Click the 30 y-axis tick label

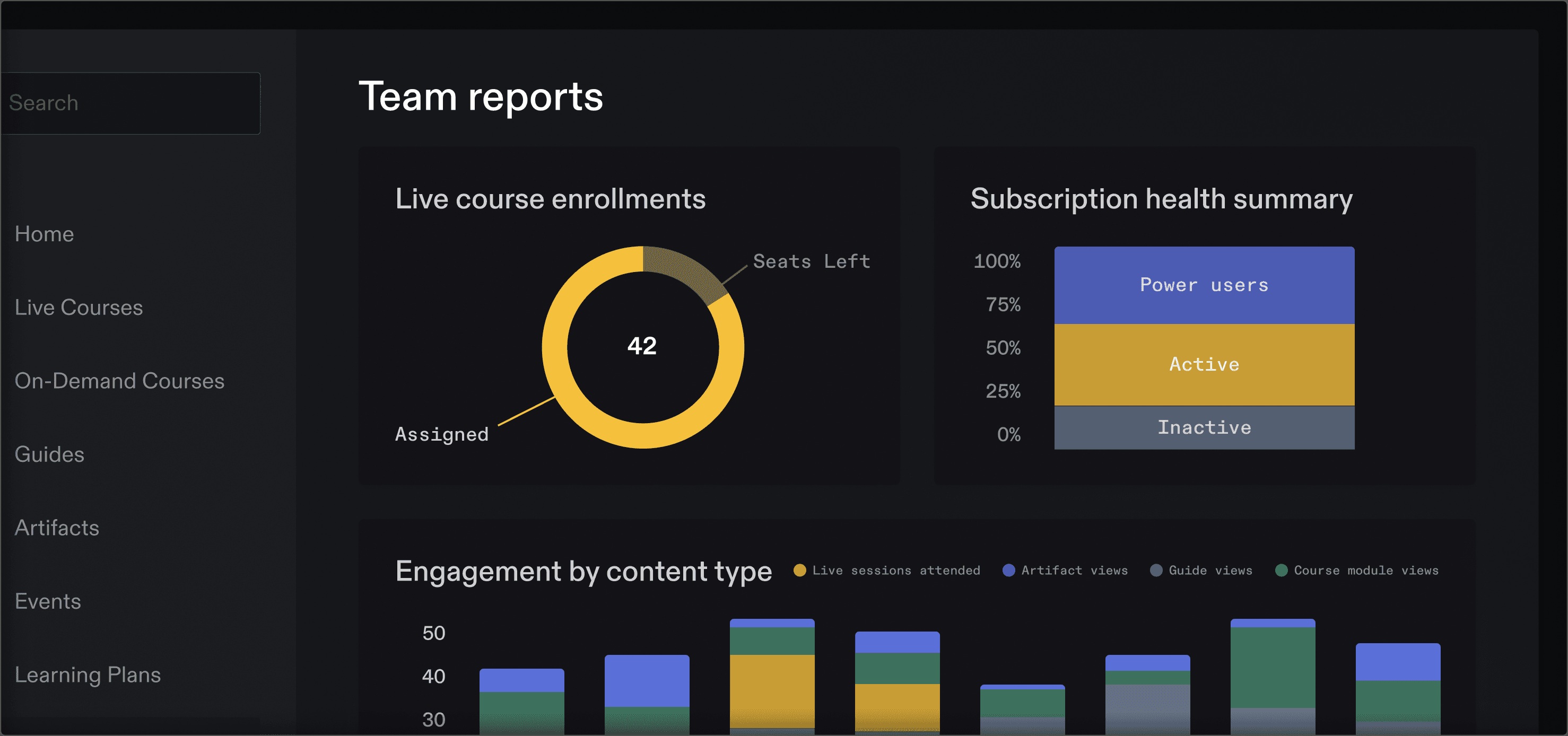pos(434,720)
